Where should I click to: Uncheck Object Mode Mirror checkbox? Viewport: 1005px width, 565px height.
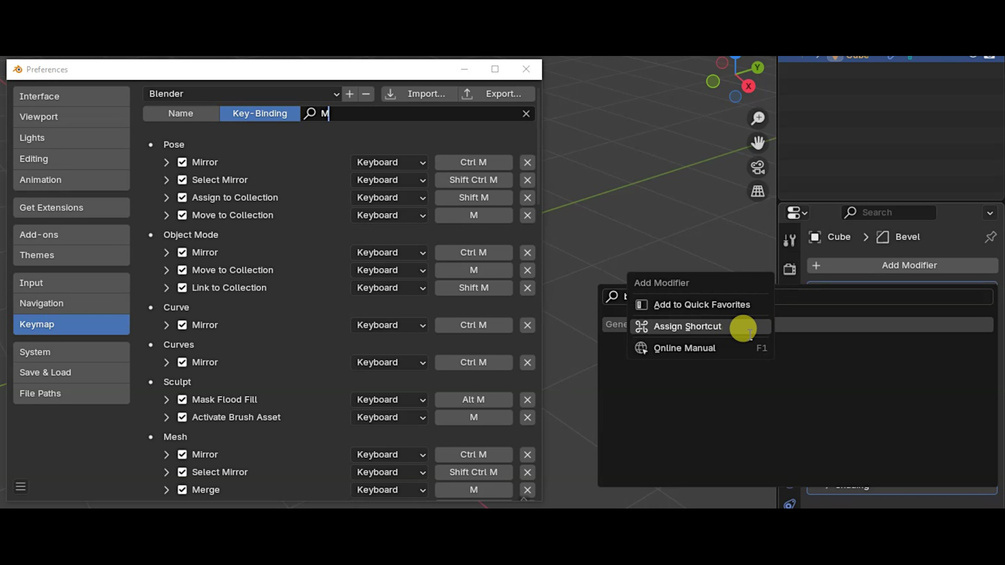[x=182, y=252]
